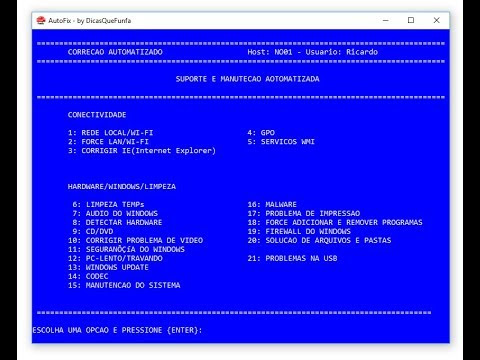The height and width of the screenshot is (360, 480).
Task: Select '17: PROBLEMA DE IMPRESSAO'
Action: [304, 214]
